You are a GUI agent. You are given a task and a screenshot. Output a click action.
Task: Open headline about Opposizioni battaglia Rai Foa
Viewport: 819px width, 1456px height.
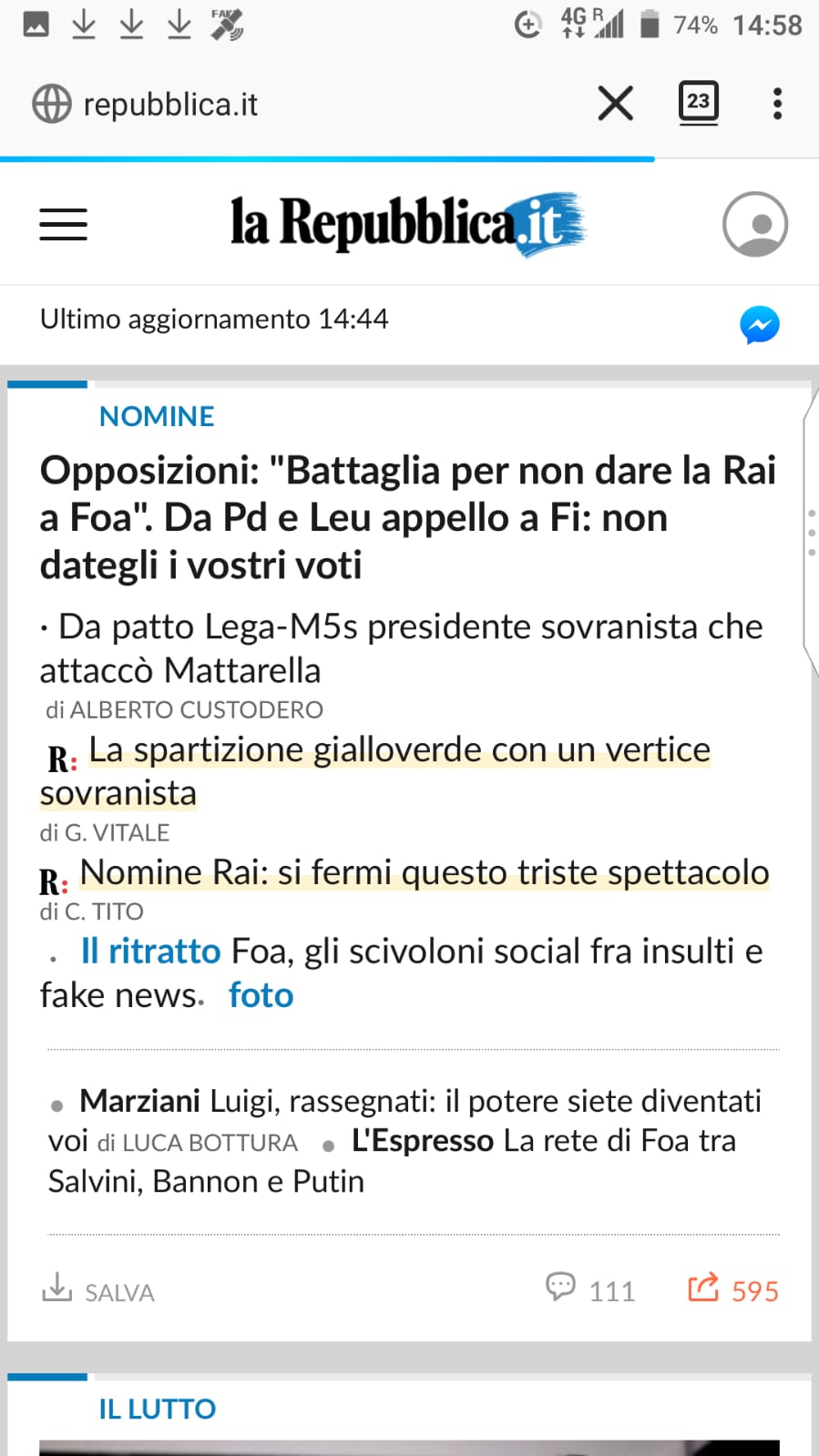[x=407, y=517]
